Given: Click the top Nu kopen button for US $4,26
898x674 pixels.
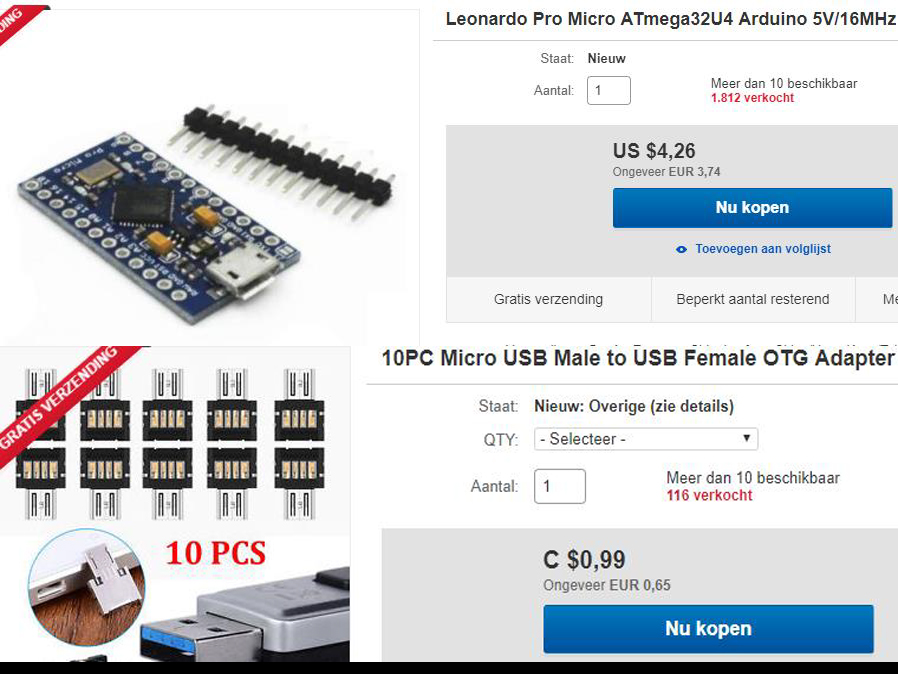Looking at the screenshot, I should click(x=752, y=208).
